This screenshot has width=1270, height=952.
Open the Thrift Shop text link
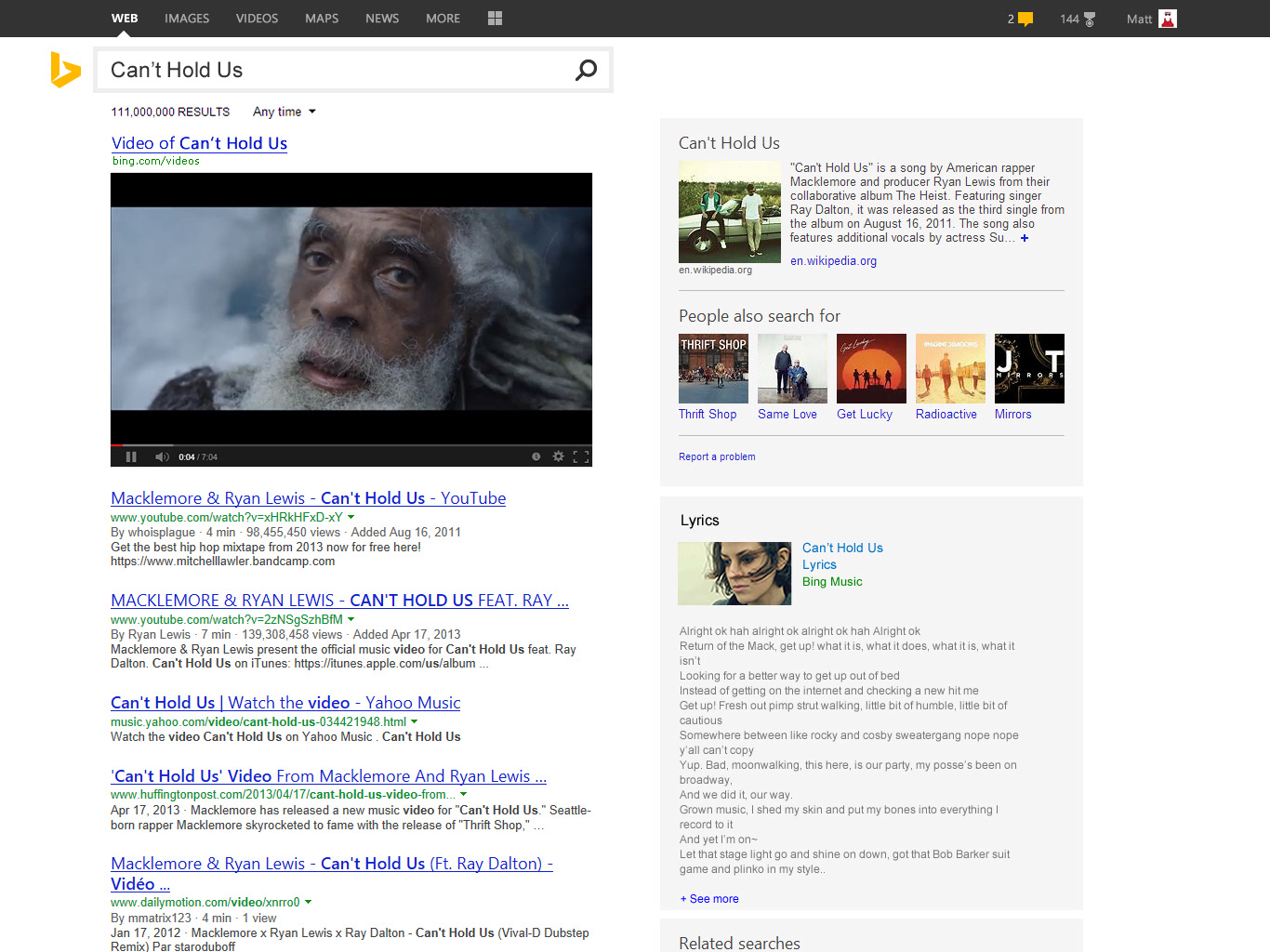[x=708, y=415]
